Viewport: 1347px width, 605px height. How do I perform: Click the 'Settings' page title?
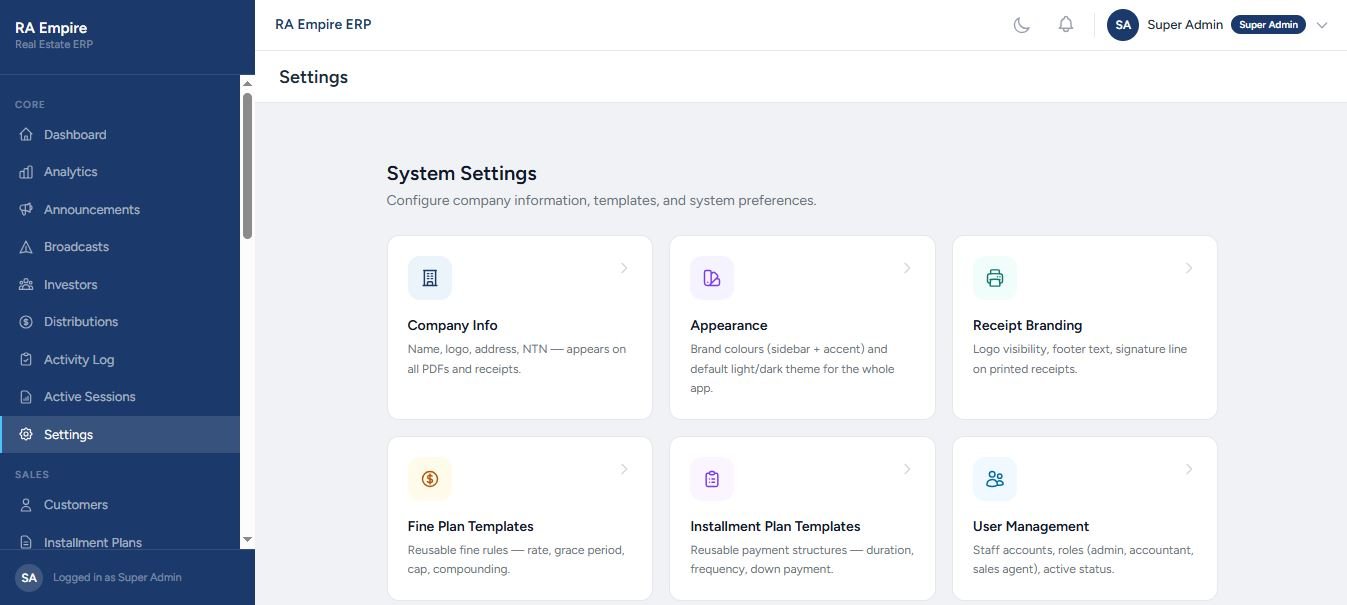[x=313, y=77]
